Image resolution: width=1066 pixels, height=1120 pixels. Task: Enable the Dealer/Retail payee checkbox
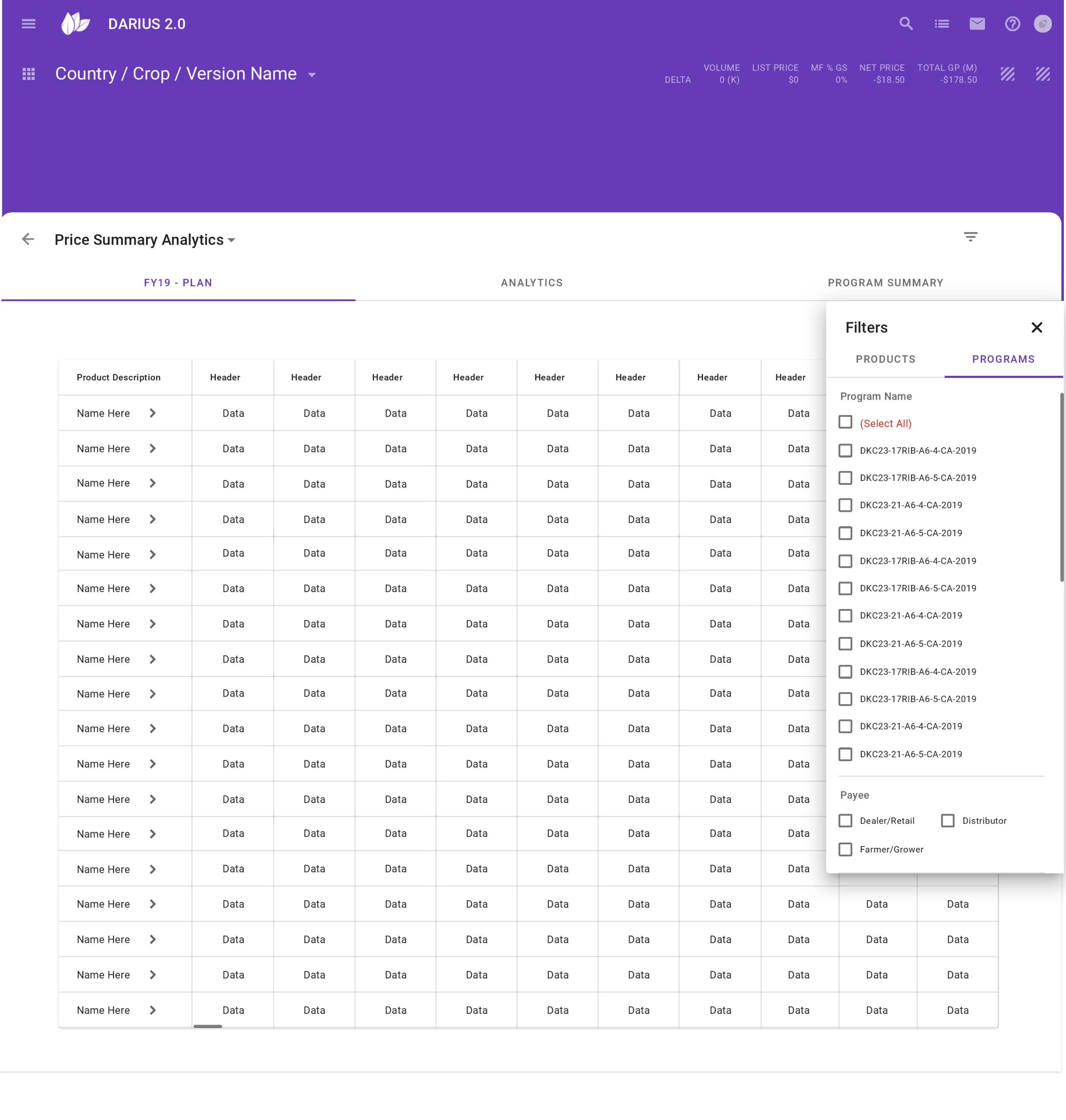tap(845, 821)
